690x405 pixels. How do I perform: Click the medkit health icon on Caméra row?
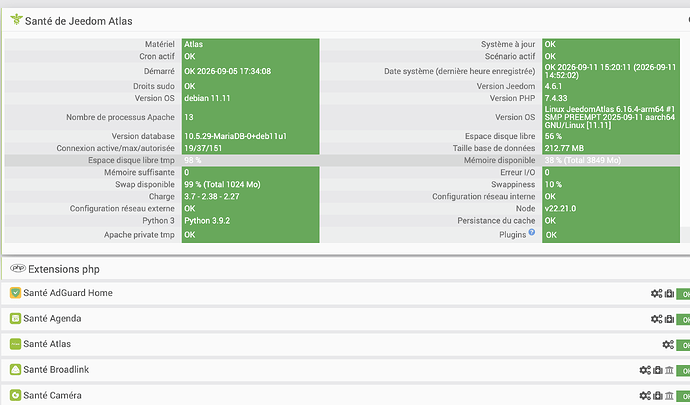click(658, 396)
